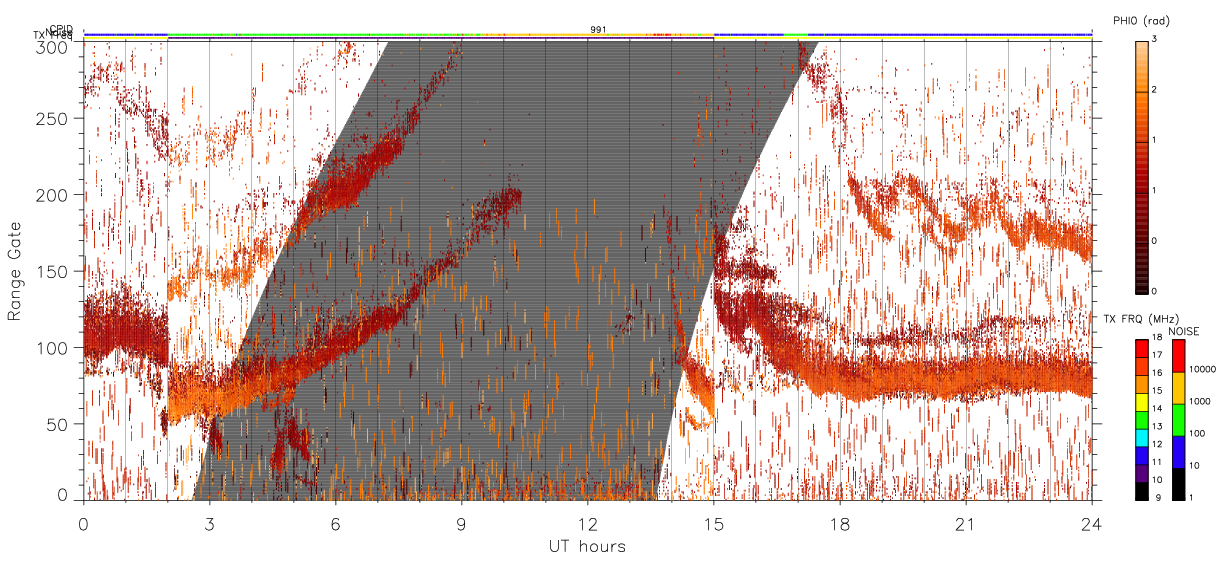1228x567 pixels.
Task: Click the 11 label on TX FRQ legend
Action: [1157, 462]
